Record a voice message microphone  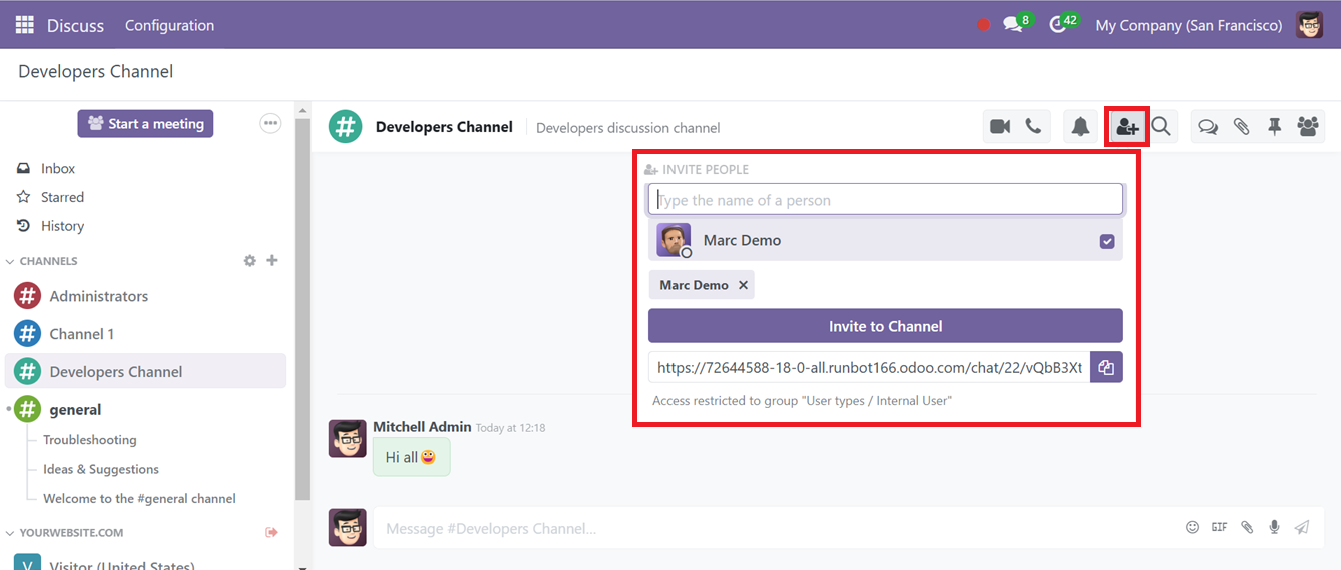[x=1274, y=527]
